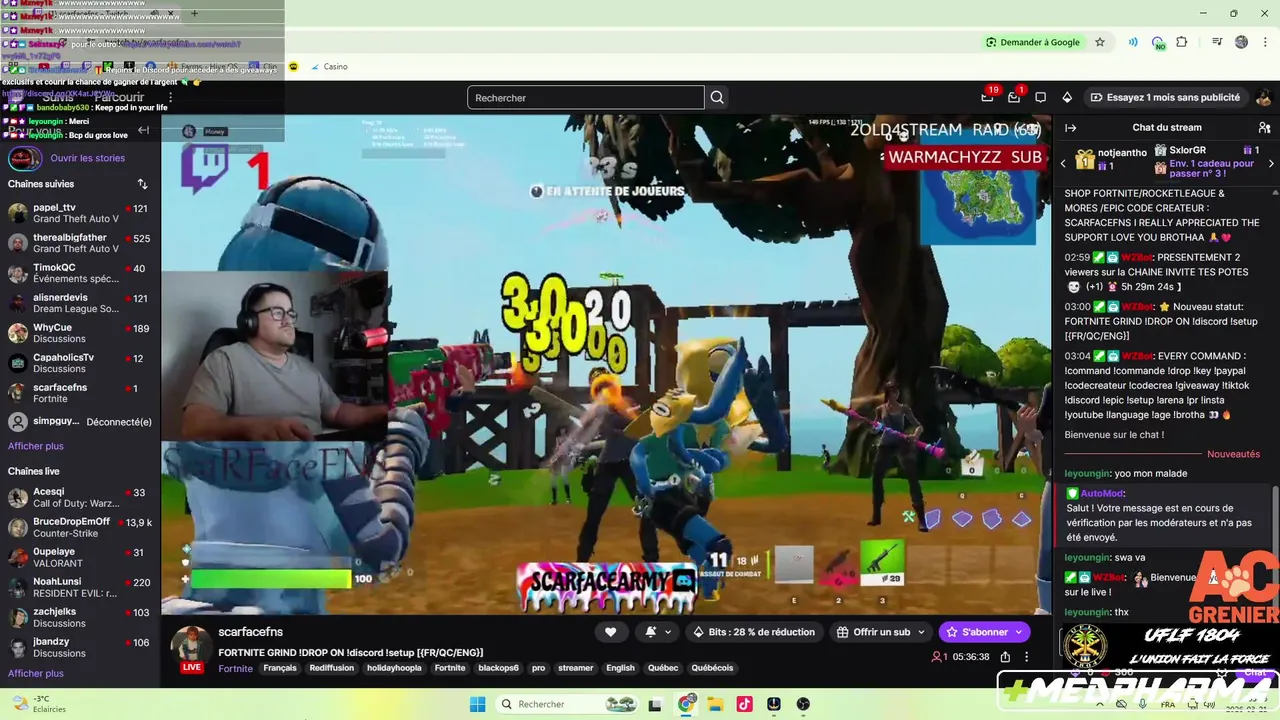Select the Québécois tag
Screen dimensions: 1280x720
coord(712,668)
